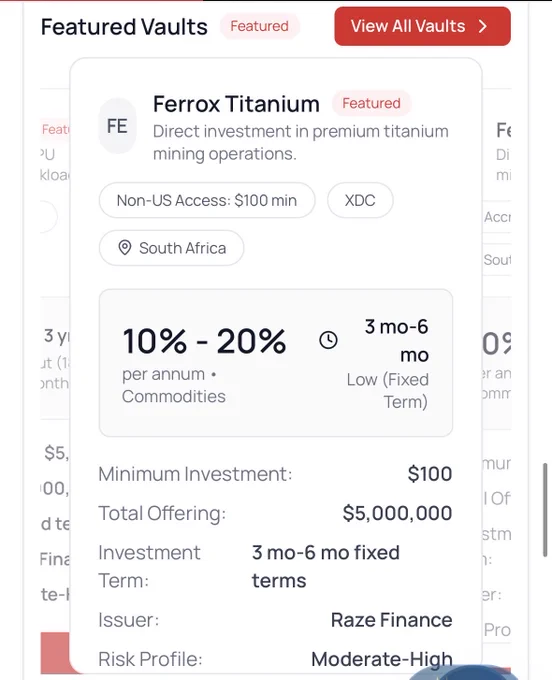
Task: Click the Featured badge beside Ferrox Titanium
Action: click(371, 103)
